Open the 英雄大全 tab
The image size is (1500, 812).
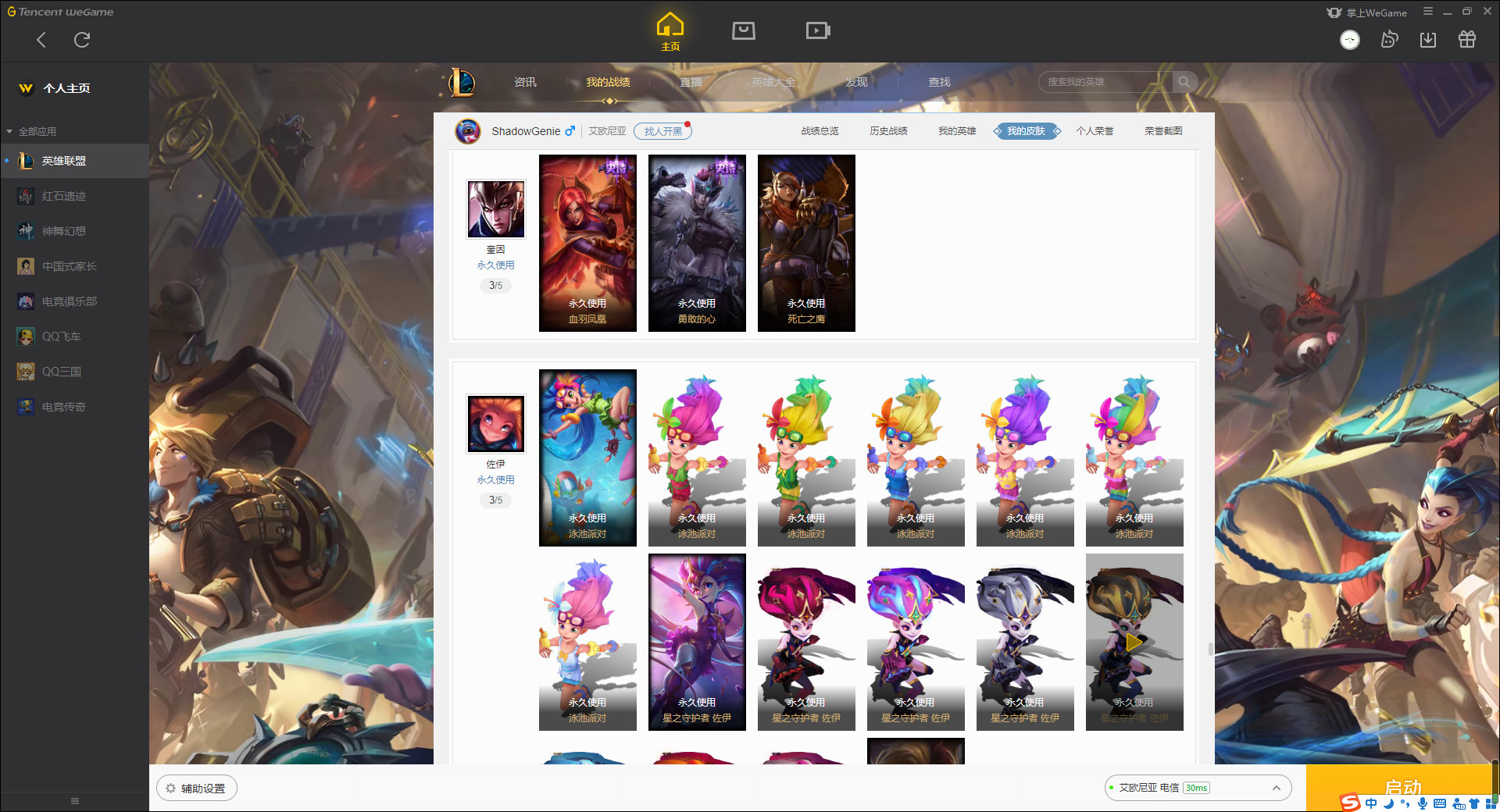(x=773, y=82)
